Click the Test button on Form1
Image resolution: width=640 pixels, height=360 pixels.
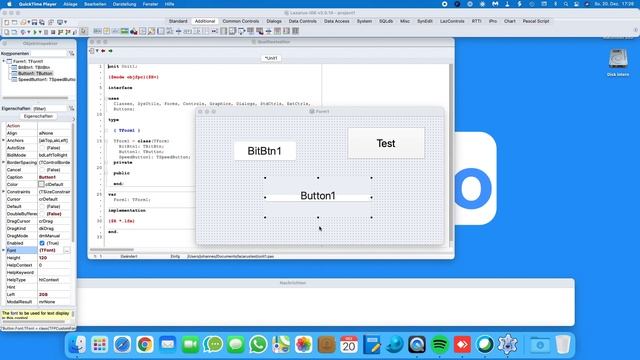386,143
